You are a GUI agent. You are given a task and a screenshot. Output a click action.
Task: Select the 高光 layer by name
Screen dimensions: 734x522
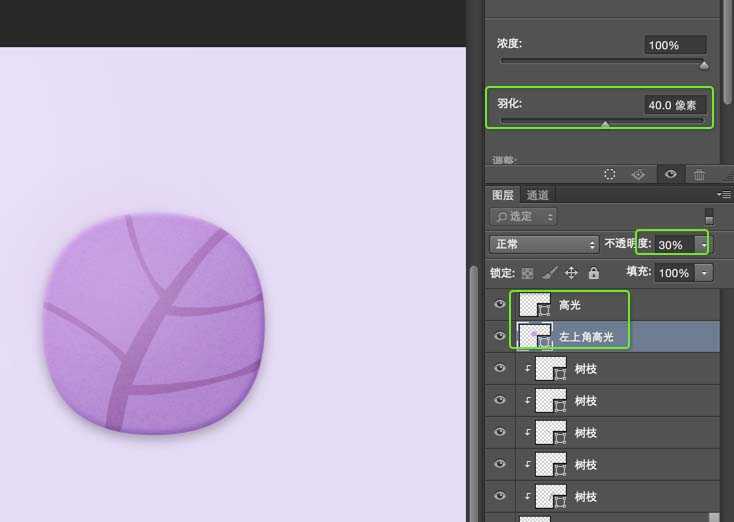click(x=570, y=305)
